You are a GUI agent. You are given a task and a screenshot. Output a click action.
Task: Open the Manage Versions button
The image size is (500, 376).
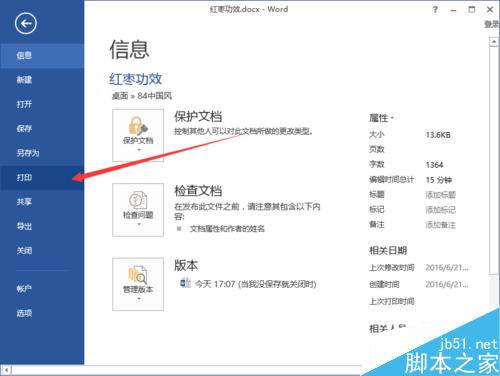(x=138, y=284)
